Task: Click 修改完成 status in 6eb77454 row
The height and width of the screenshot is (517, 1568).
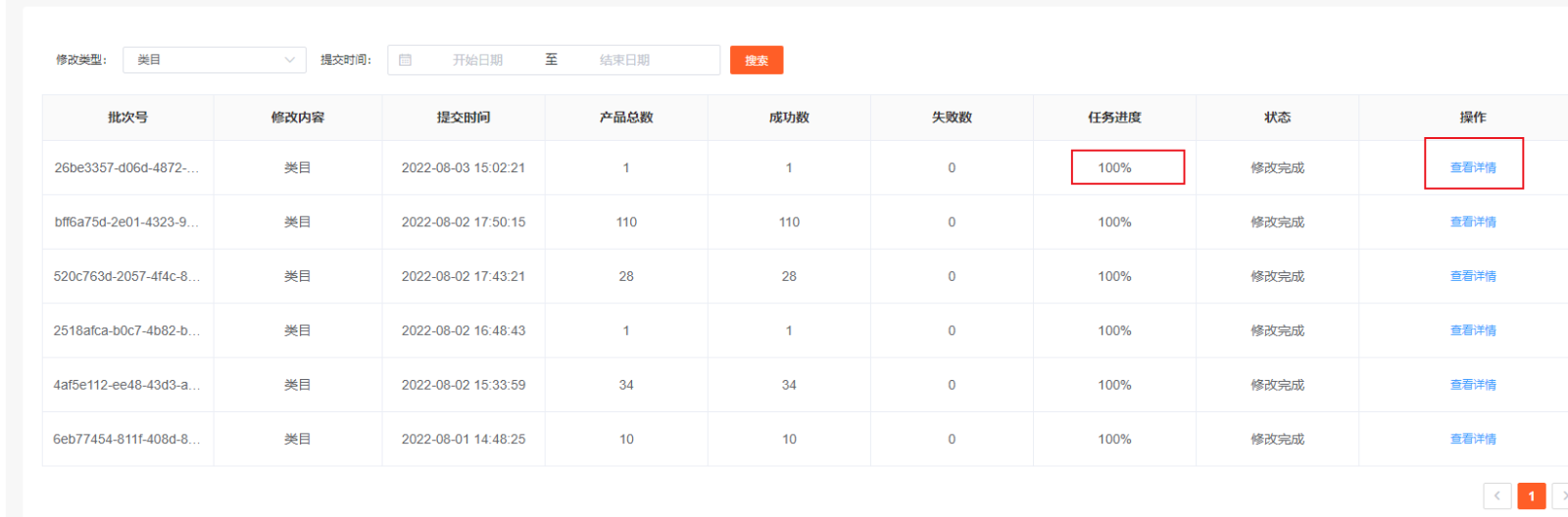Action: click(x=1277, y=439)
